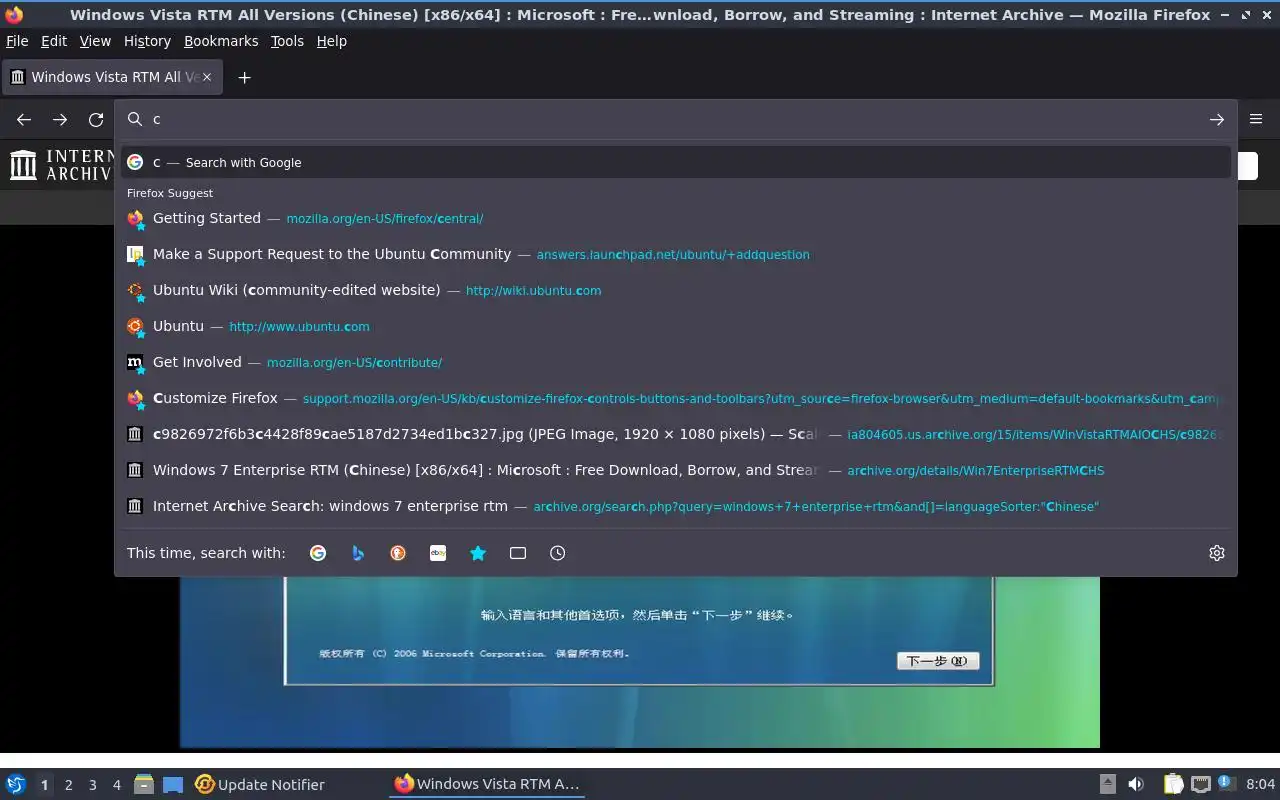
Task: Select the Bing one-off search icon
Action: [x=358, y=553]
